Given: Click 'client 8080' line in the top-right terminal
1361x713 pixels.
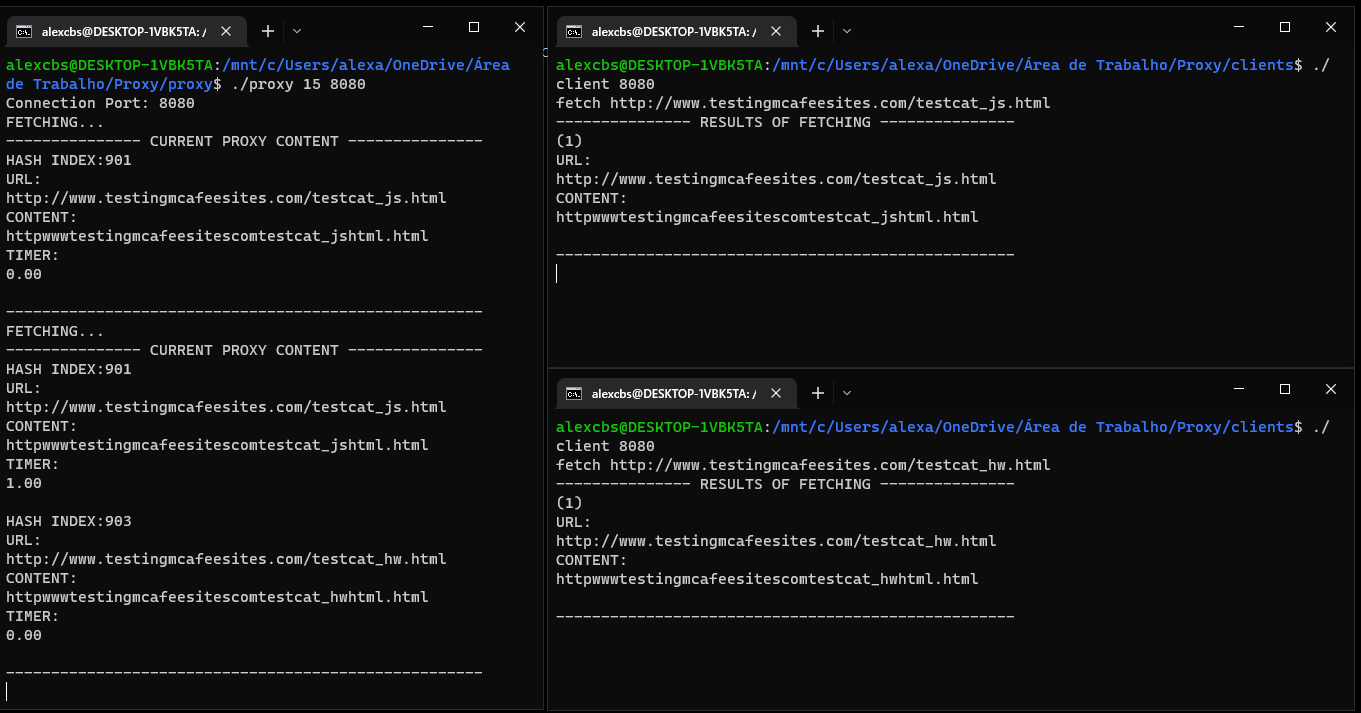Looking at the screenshot, I should (605, 84).
